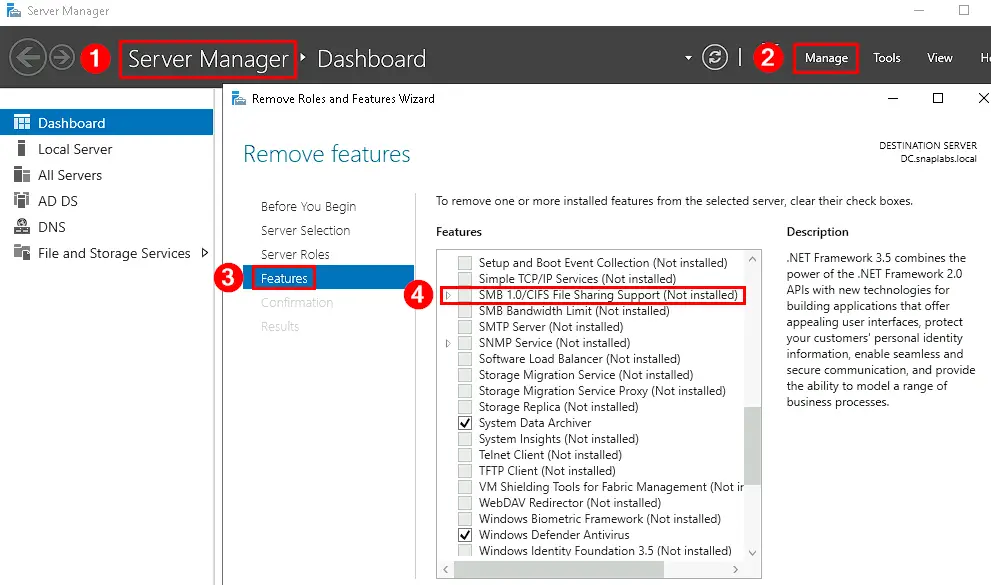Click the Server Manager app icon in the title bar
This screenshot has height=585, width=991.
click(x=13, y=11)
